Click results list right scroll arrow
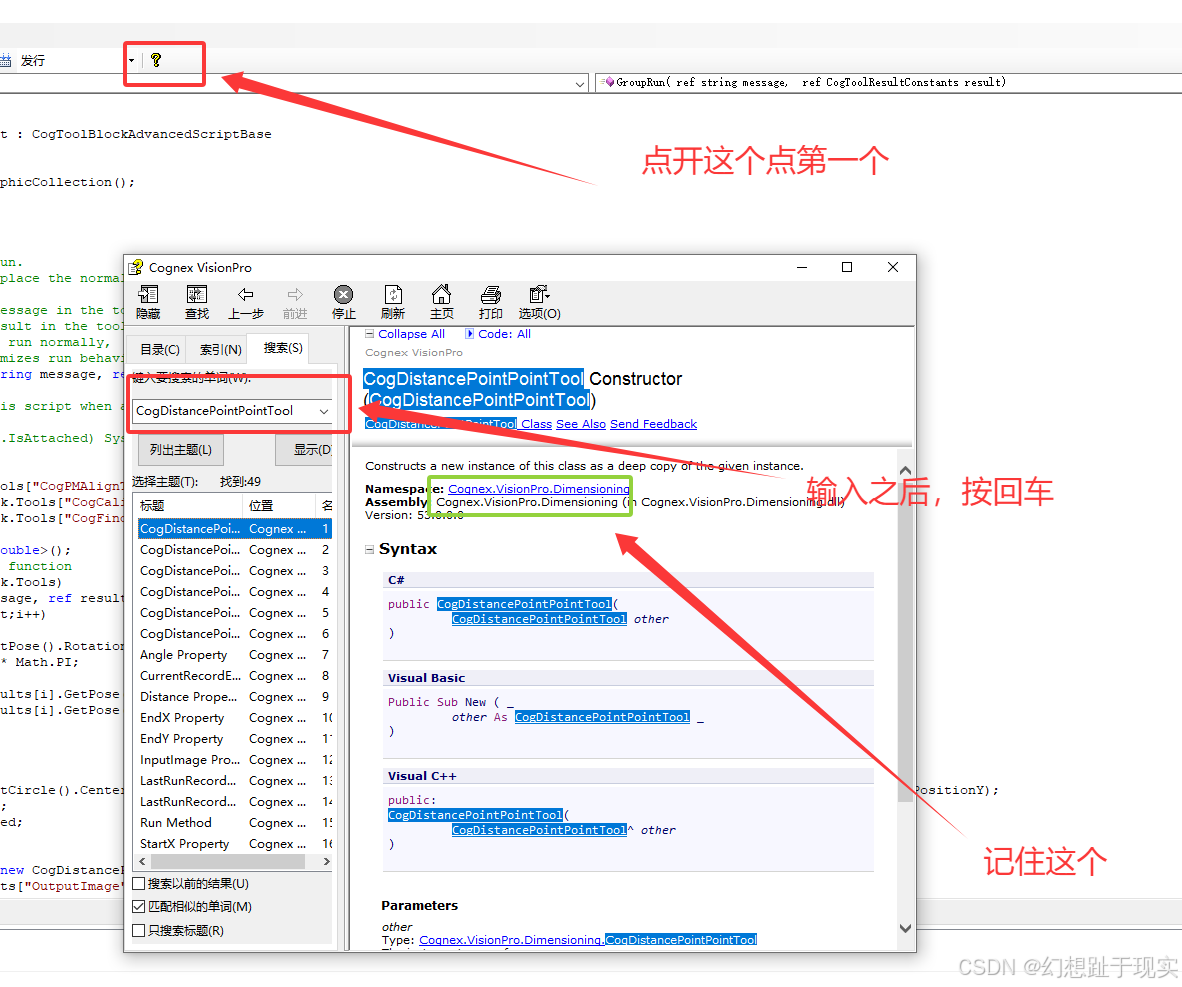Screen dimensions: 1182x987 click(x=326, y=861)
